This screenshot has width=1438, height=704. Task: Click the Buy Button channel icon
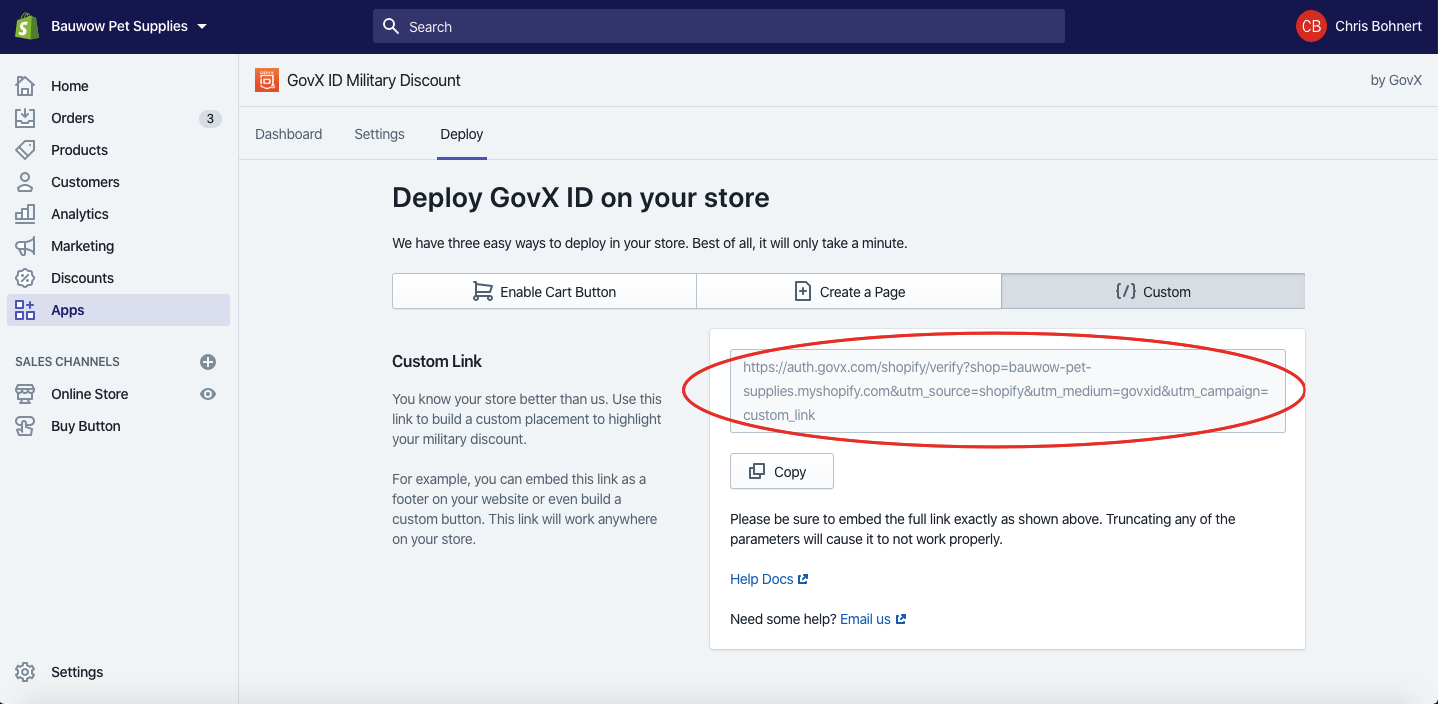coord(25,426)
